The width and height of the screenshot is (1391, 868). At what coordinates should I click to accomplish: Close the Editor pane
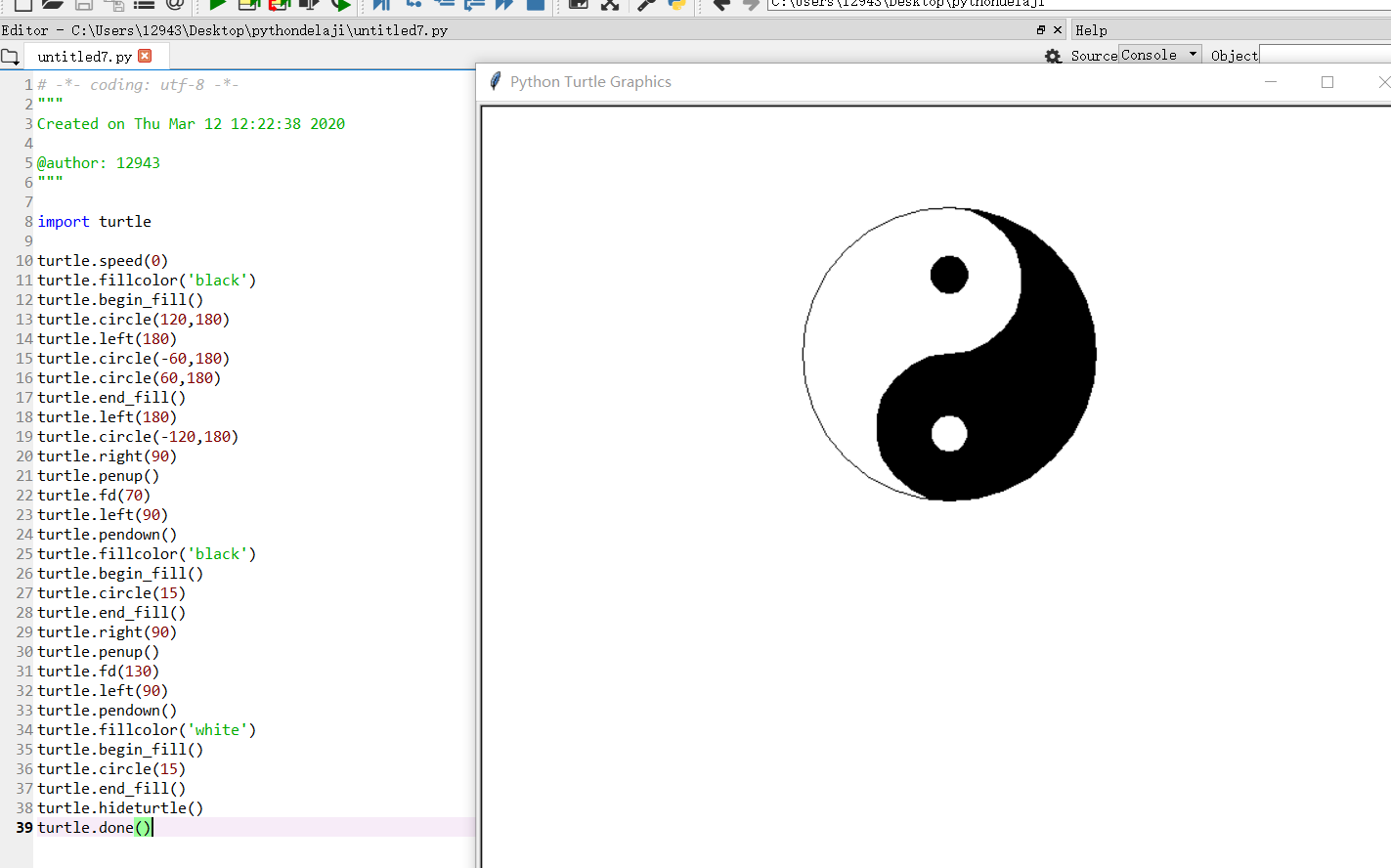click(x=1058, y=30)
